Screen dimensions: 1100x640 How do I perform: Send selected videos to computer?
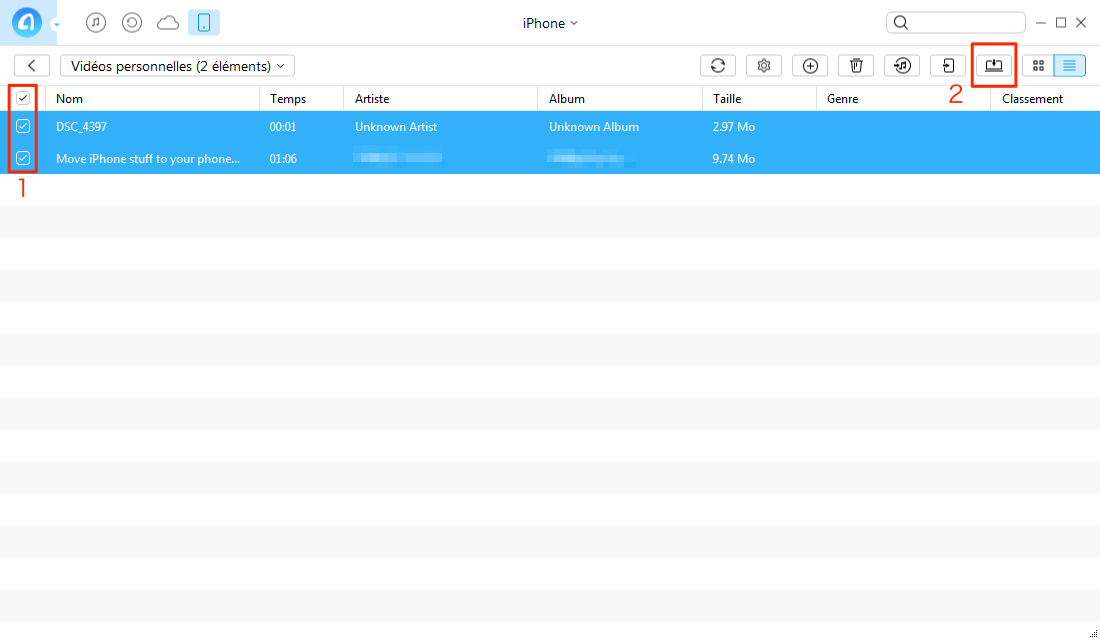pyautogui.click(x=994, y=65)
